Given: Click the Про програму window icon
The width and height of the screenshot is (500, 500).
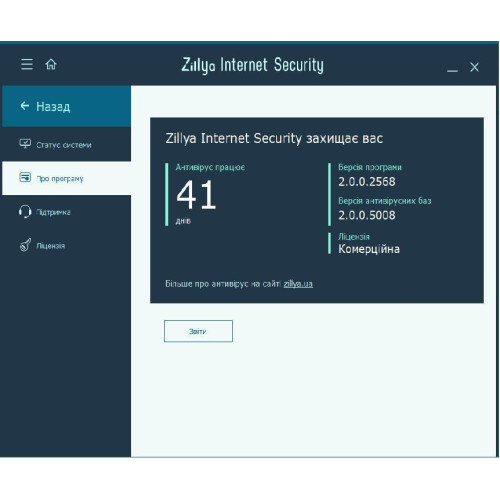Looking at the screenshot, I should (x=25, y=177).
